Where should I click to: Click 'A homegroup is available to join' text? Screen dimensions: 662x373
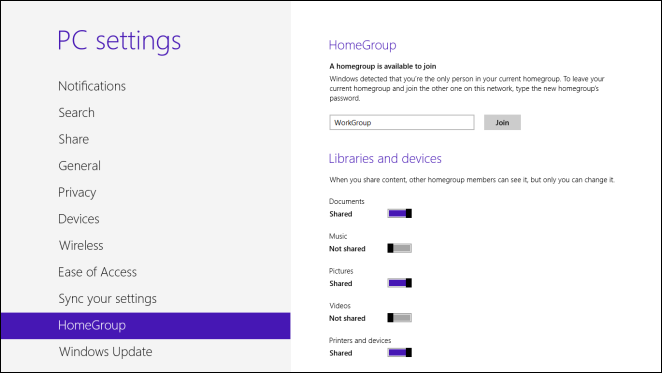pyautogui.click(x=383, y=66)
